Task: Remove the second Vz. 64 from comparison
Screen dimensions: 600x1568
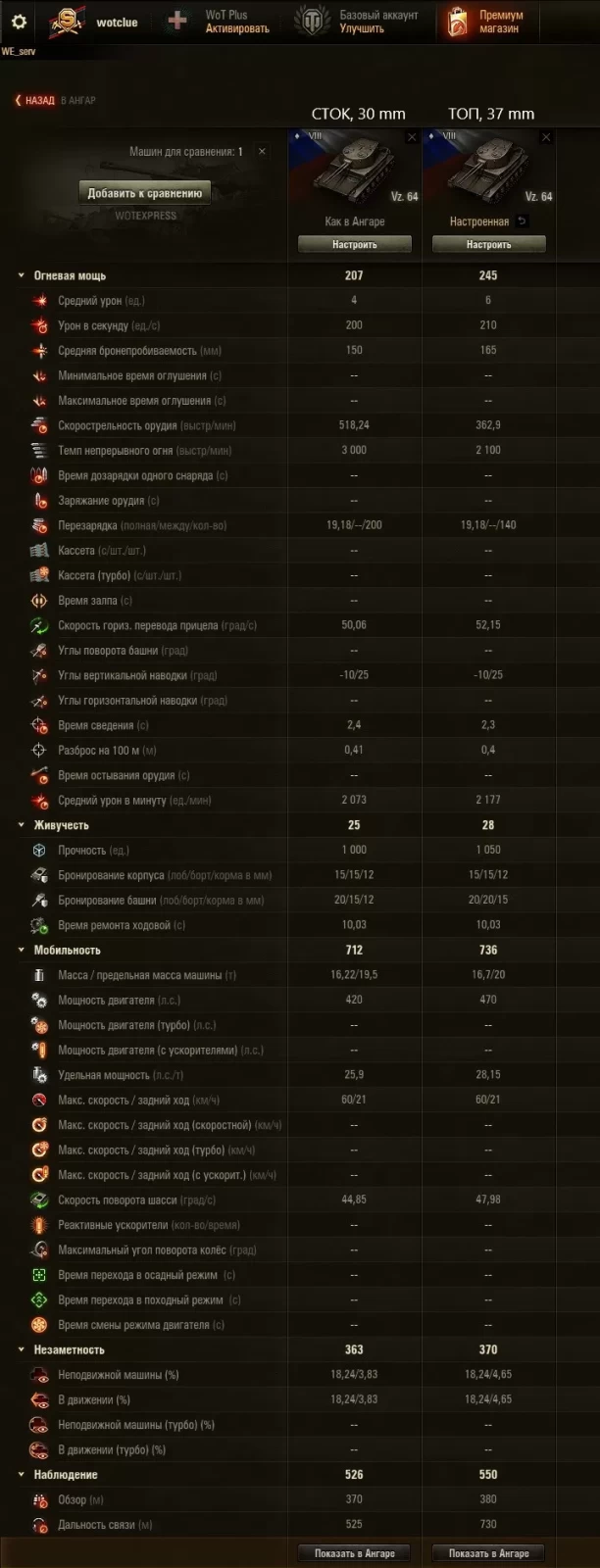Action: click(x=546, y=137)
